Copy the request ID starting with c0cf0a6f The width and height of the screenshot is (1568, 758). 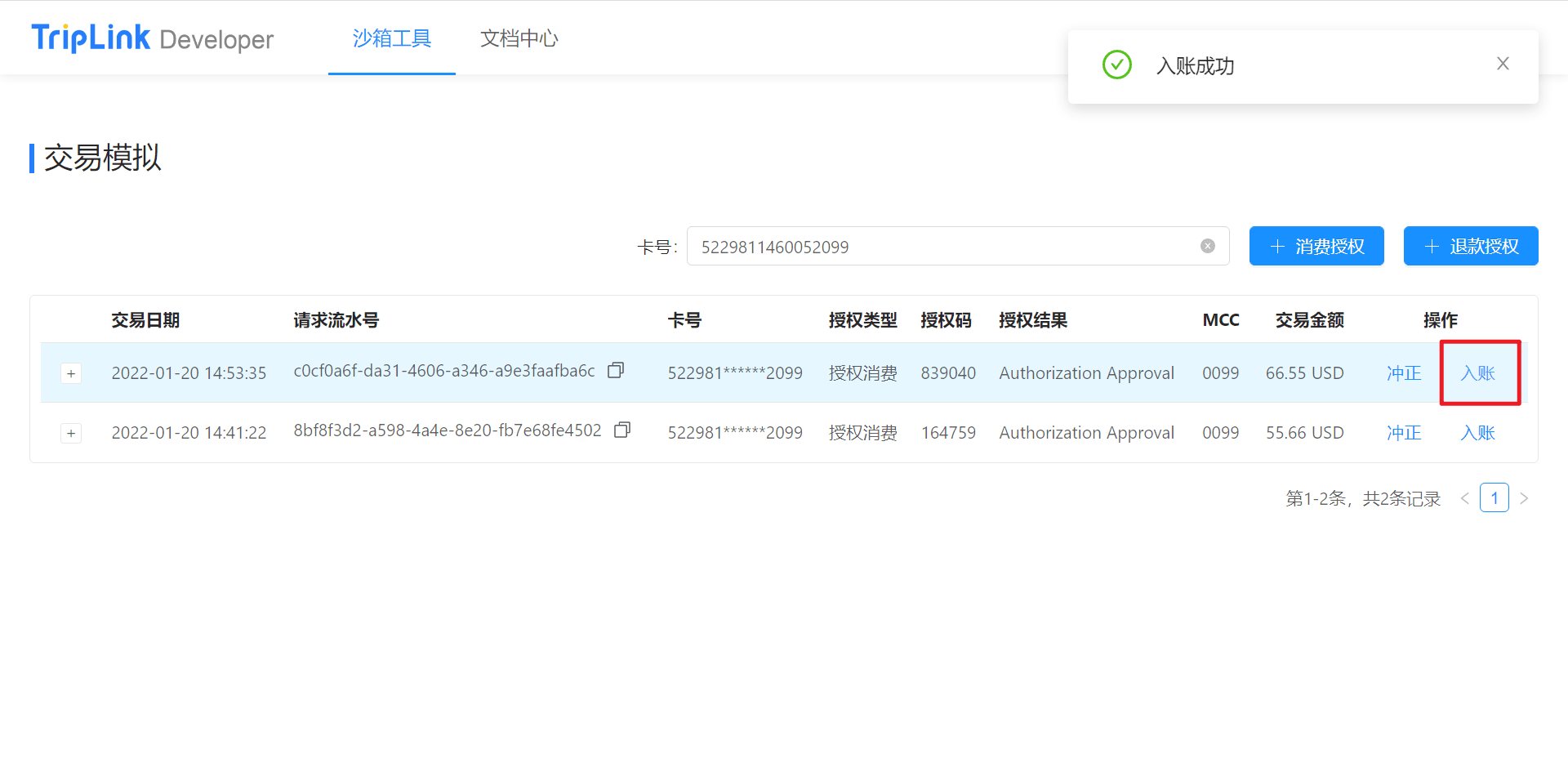tap(616, 371)
